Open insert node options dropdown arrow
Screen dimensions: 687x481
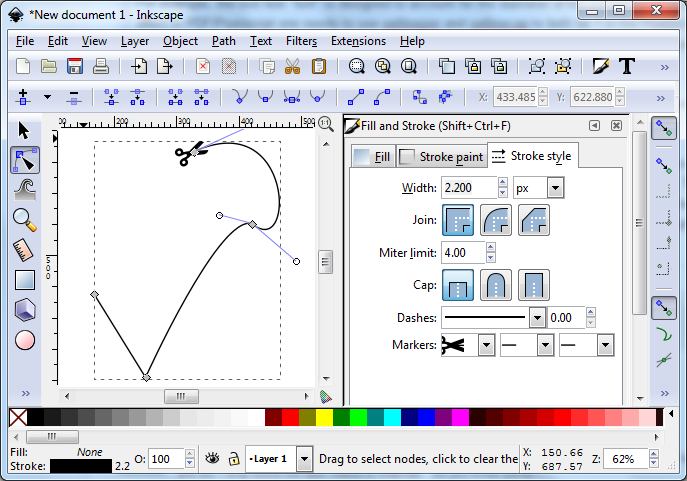coord(47,97)
